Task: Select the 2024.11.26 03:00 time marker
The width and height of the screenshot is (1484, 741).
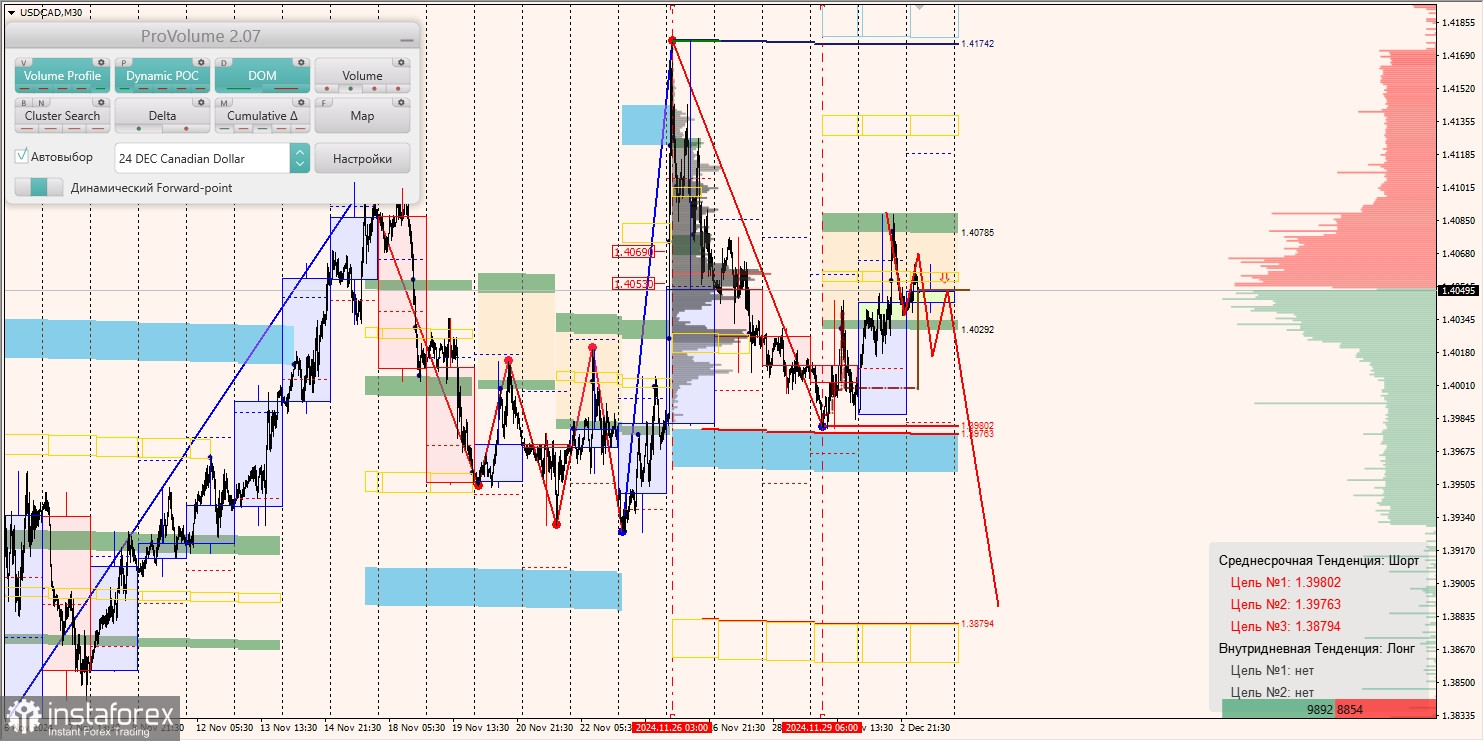Action: 672,727
